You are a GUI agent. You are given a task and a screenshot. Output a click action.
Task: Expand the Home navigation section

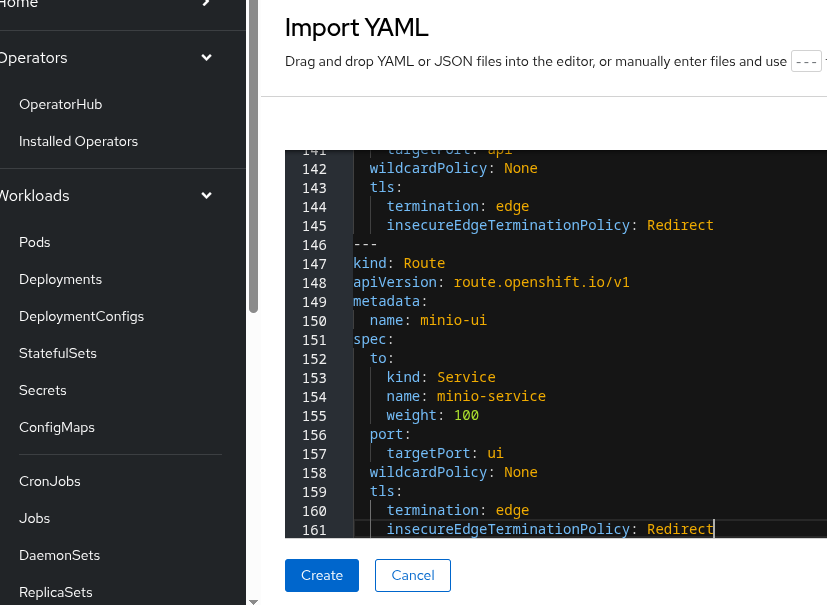206,4
